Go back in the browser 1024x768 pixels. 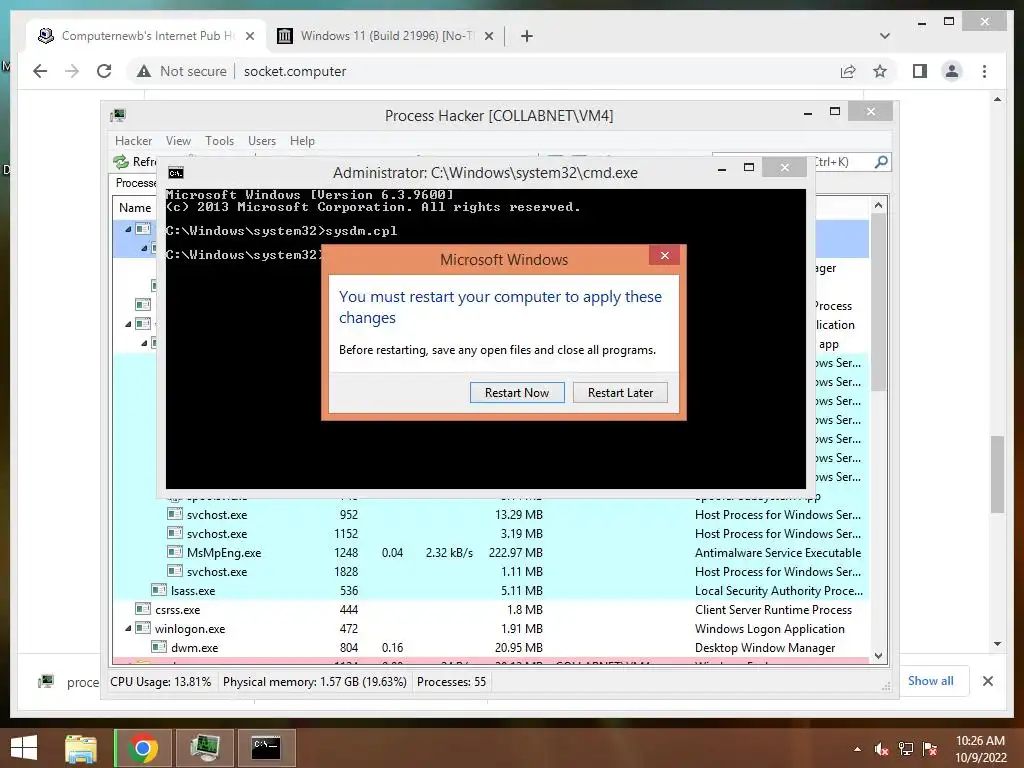point(40,71)
